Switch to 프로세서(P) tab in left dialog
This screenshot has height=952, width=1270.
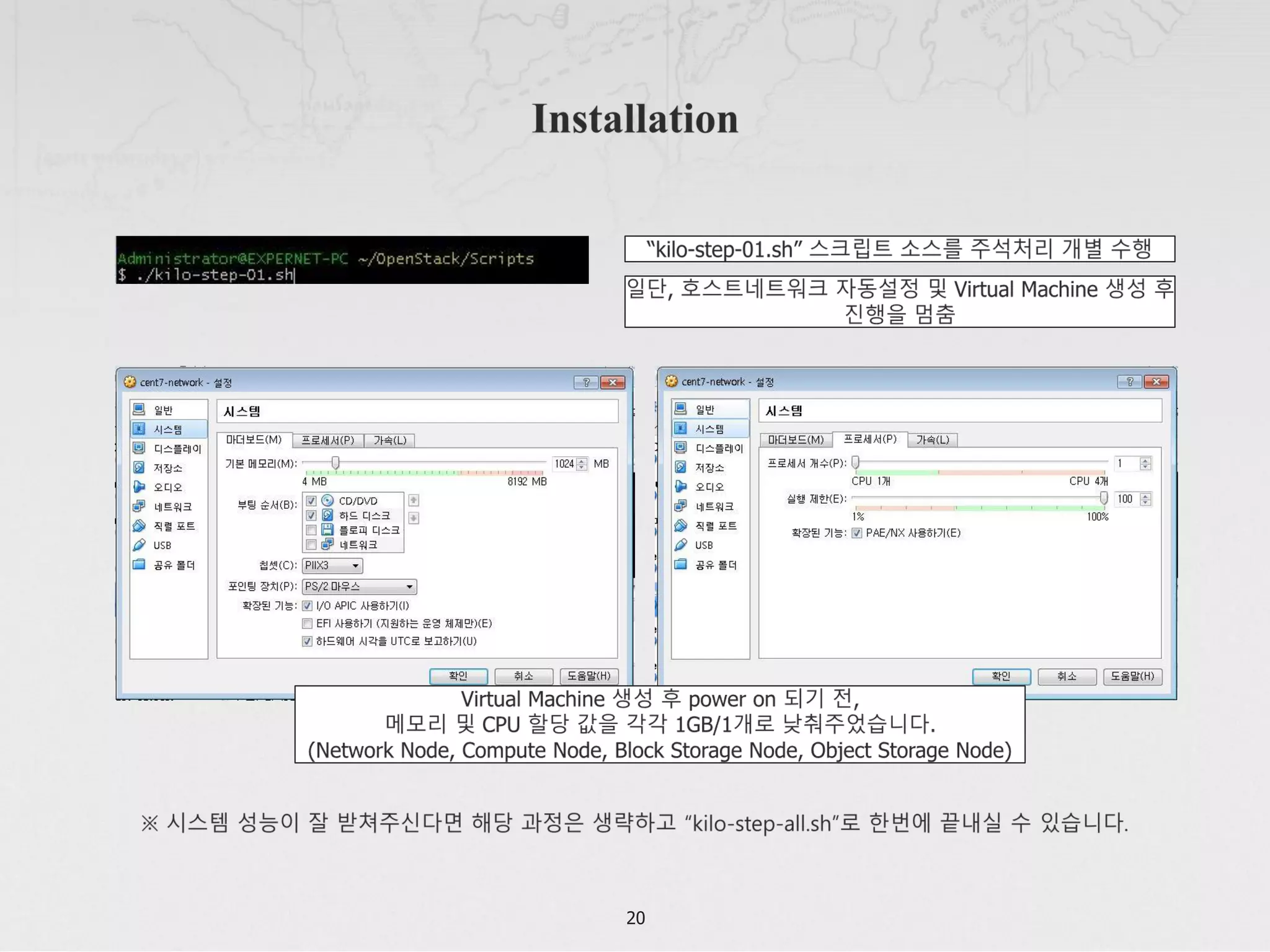coord(327,440)
